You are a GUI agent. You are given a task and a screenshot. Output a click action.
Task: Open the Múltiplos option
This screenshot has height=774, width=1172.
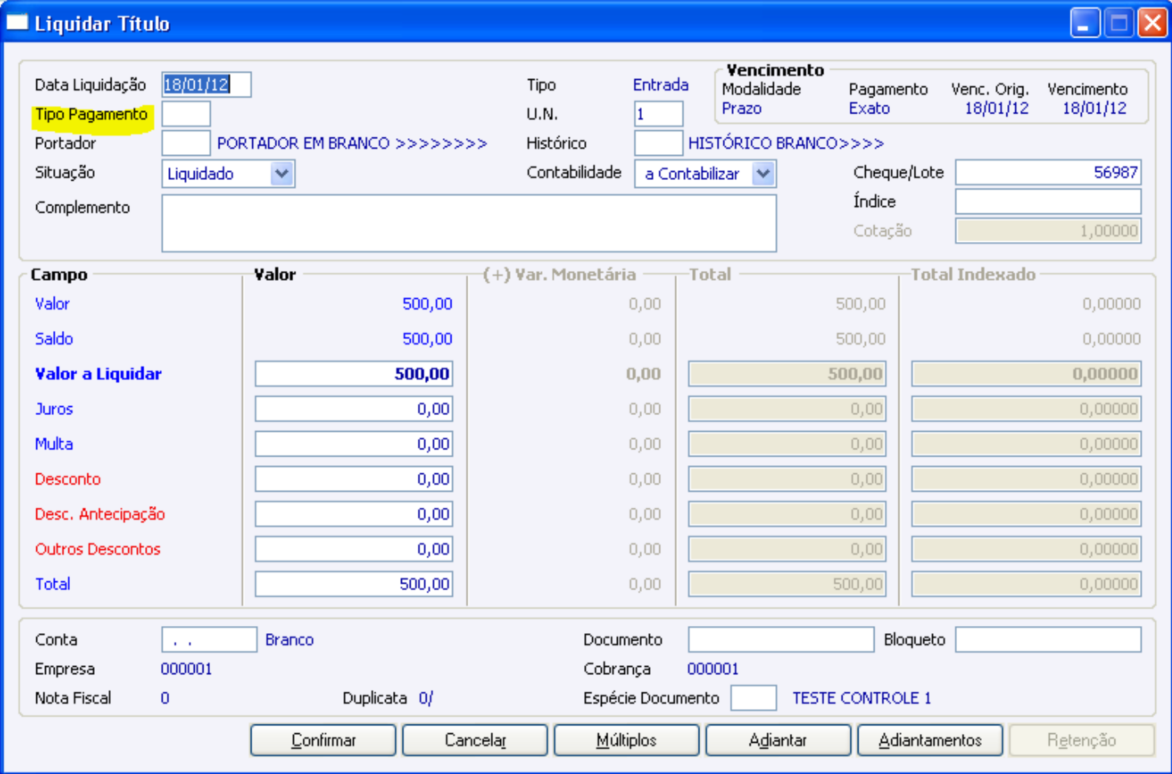point(627,741)
